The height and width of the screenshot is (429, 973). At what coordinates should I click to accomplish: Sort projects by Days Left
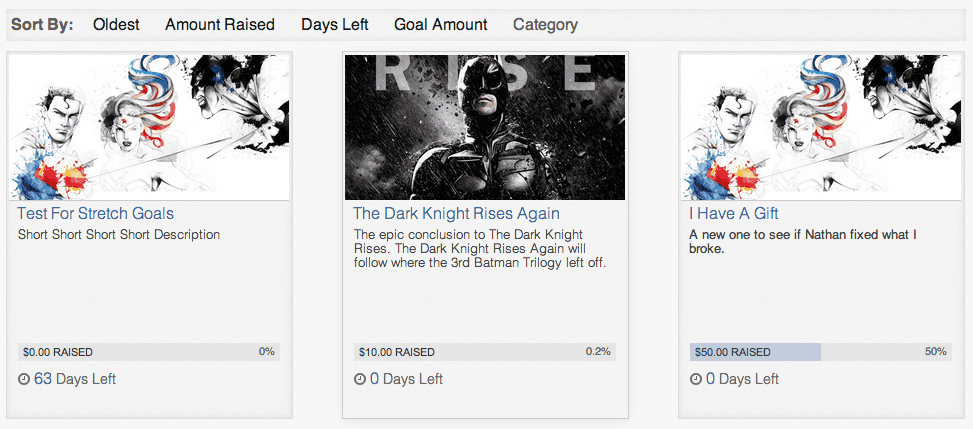334,25
